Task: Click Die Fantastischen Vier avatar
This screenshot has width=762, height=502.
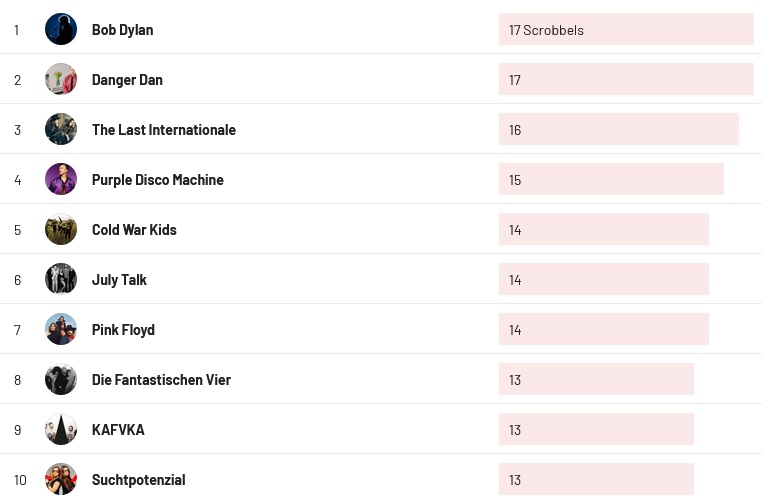Action: click(x=61, y=379)
